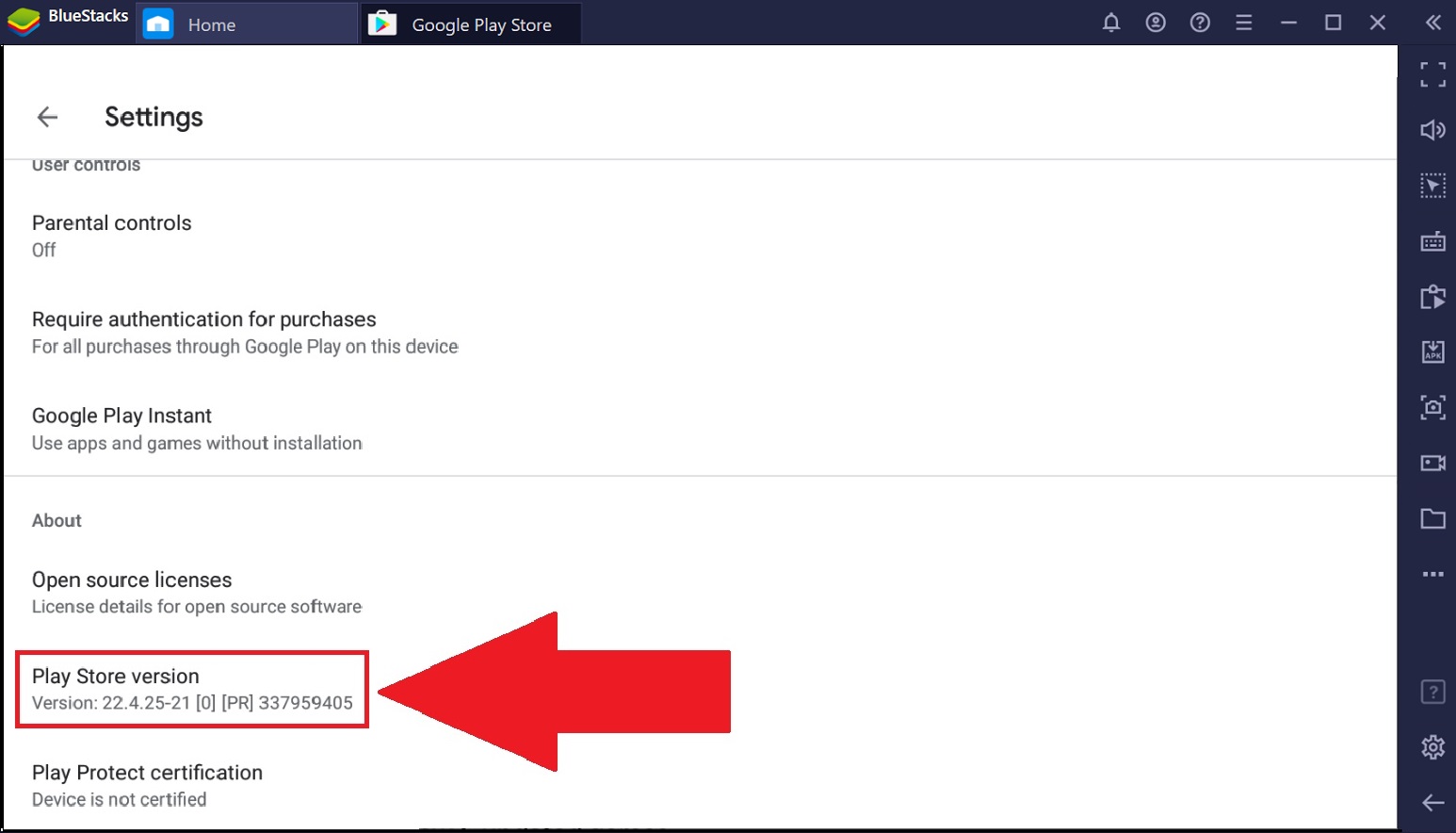Click the Settings page title
The width and height of the screenshot is (1456, 833).
click(154, 117)
